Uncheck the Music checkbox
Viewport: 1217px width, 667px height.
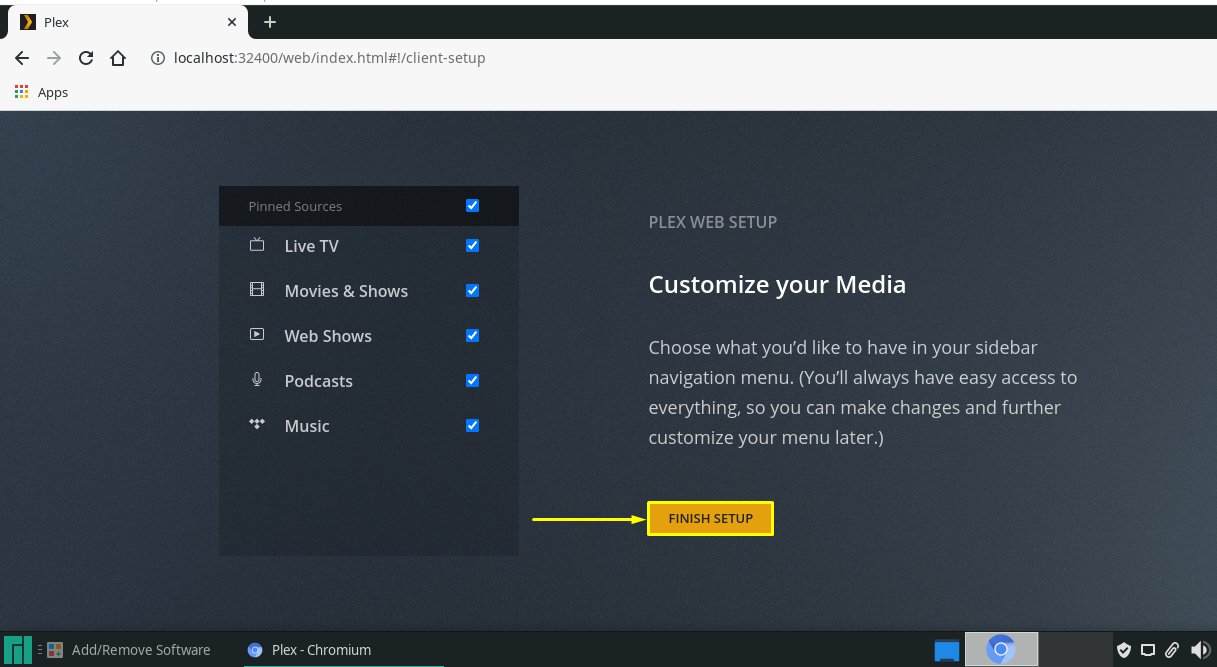point(473,426)
